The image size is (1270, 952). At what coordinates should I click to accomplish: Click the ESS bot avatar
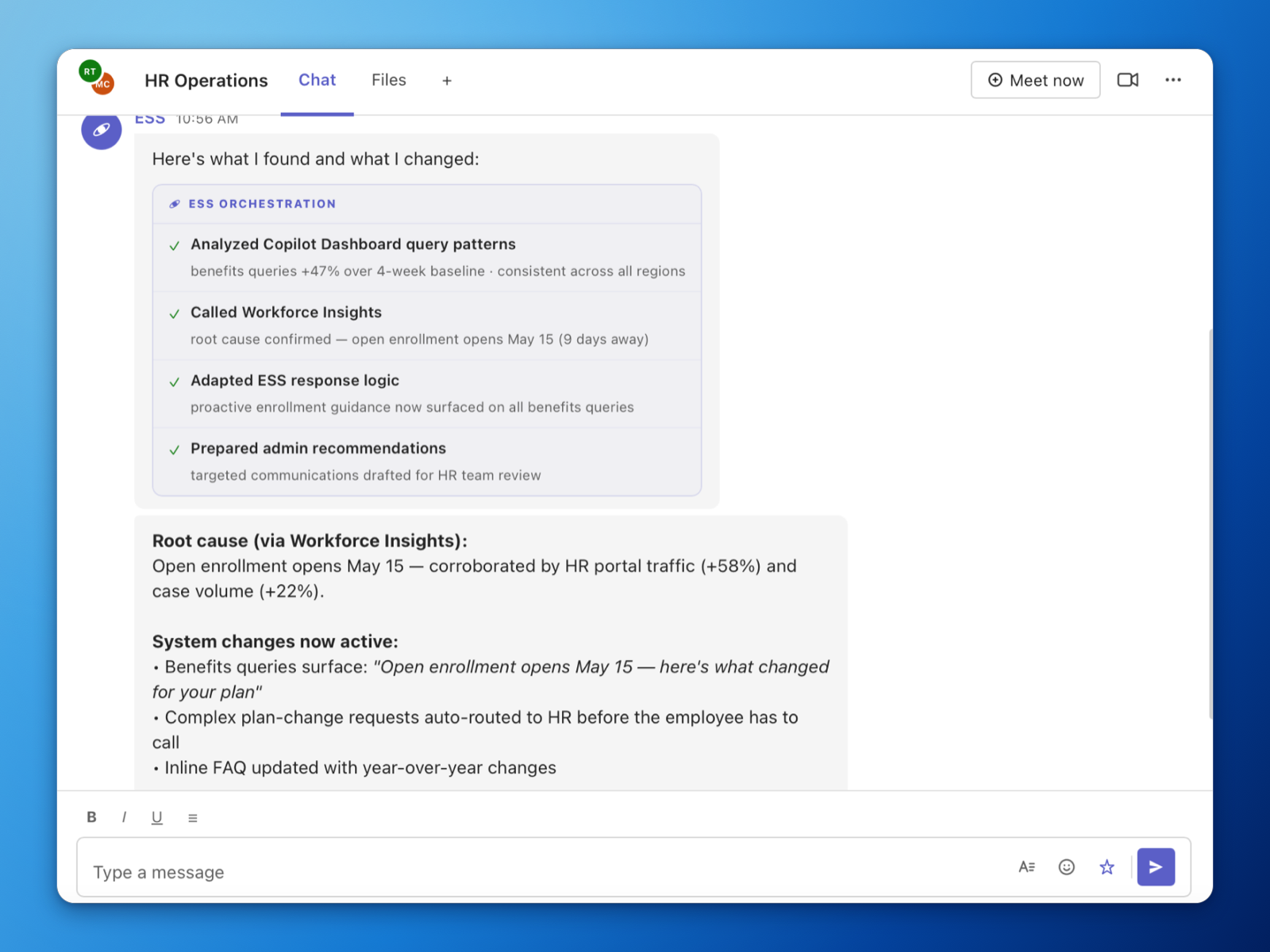[102, 130]
